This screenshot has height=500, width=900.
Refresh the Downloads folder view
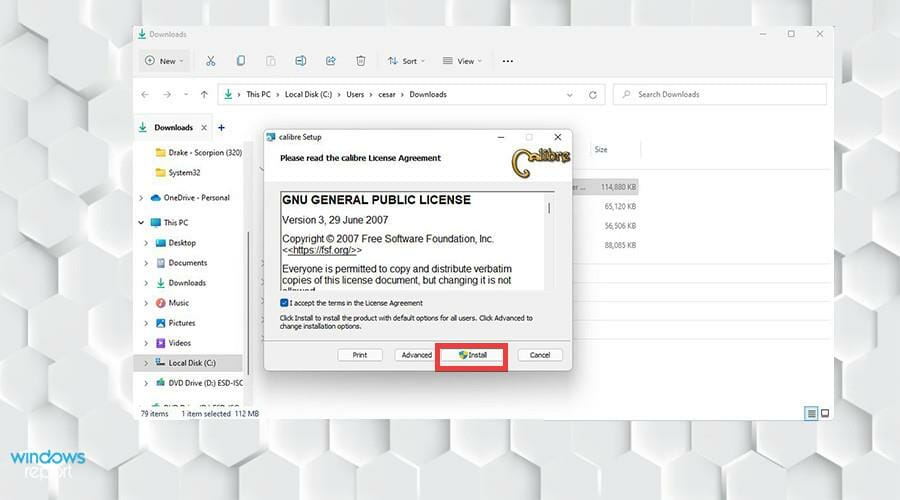(x=592, y=95)
